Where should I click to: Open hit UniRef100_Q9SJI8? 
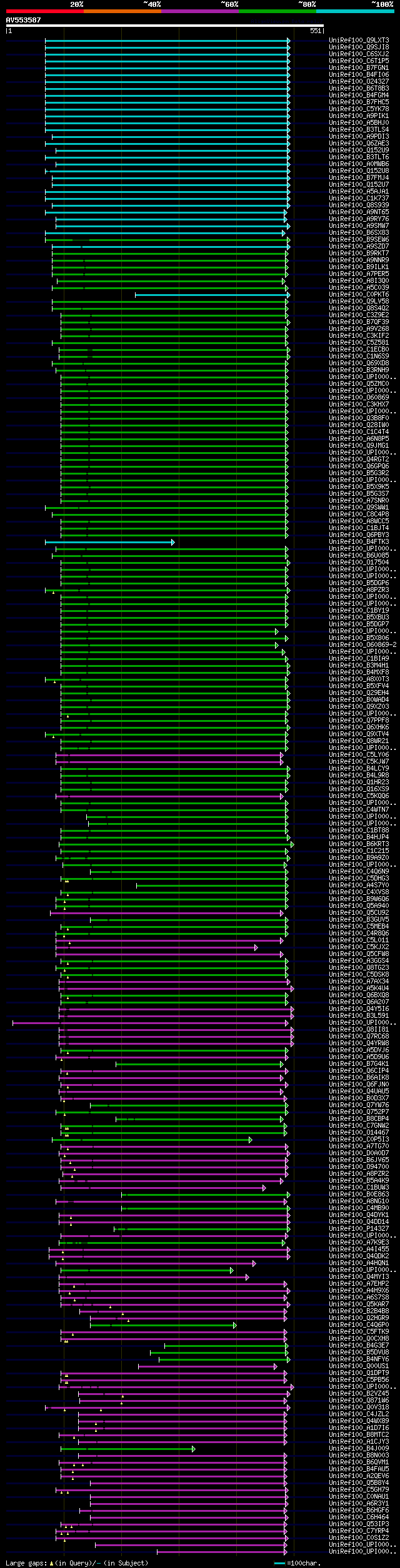click(359, 47)
